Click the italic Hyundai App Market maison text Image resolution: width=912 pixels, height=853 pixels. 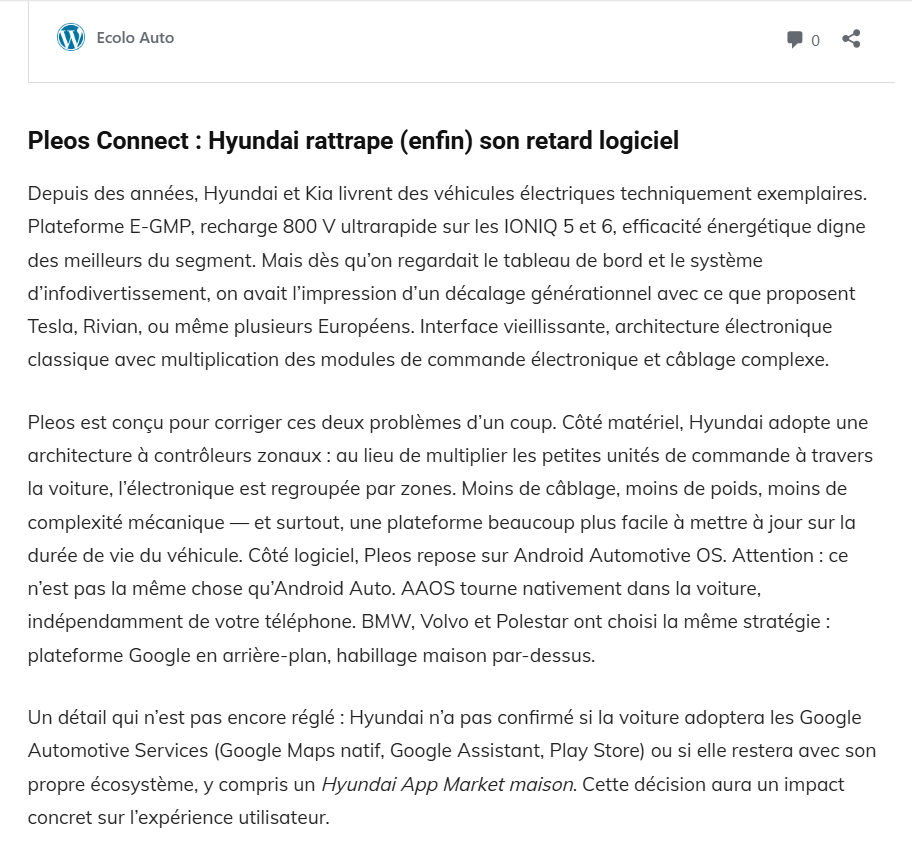pyautogui.click(x=448, y=783)
